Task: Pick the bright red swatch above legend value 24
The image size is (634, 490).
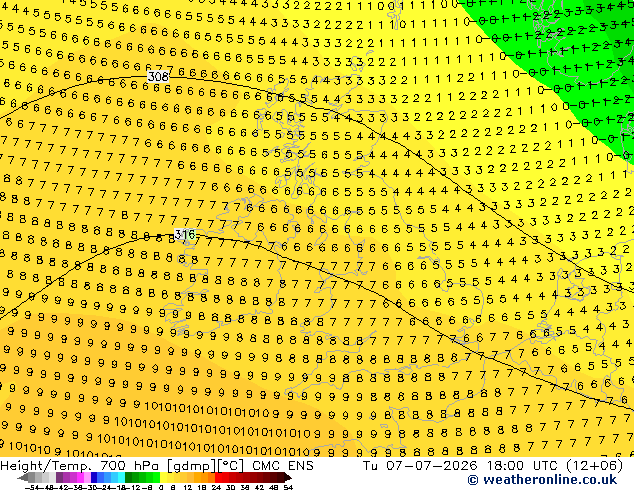Action: point(218,478)
